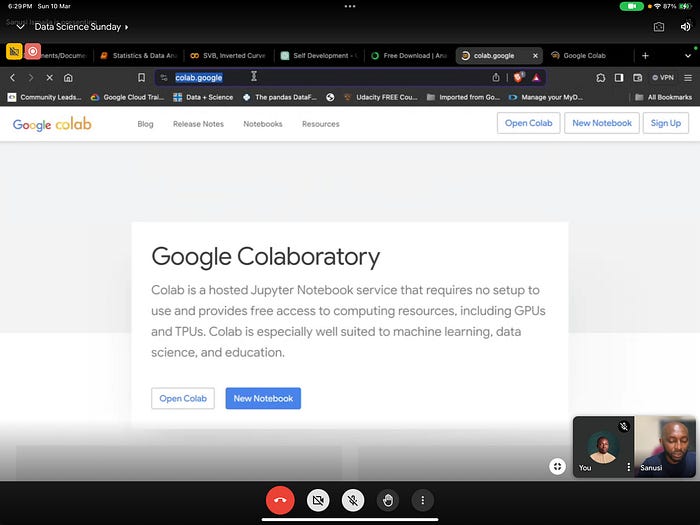Viewport: 700px width, 525px height.
Task: Click blue New Notebook button in card
Action: [x=263, y=398]
